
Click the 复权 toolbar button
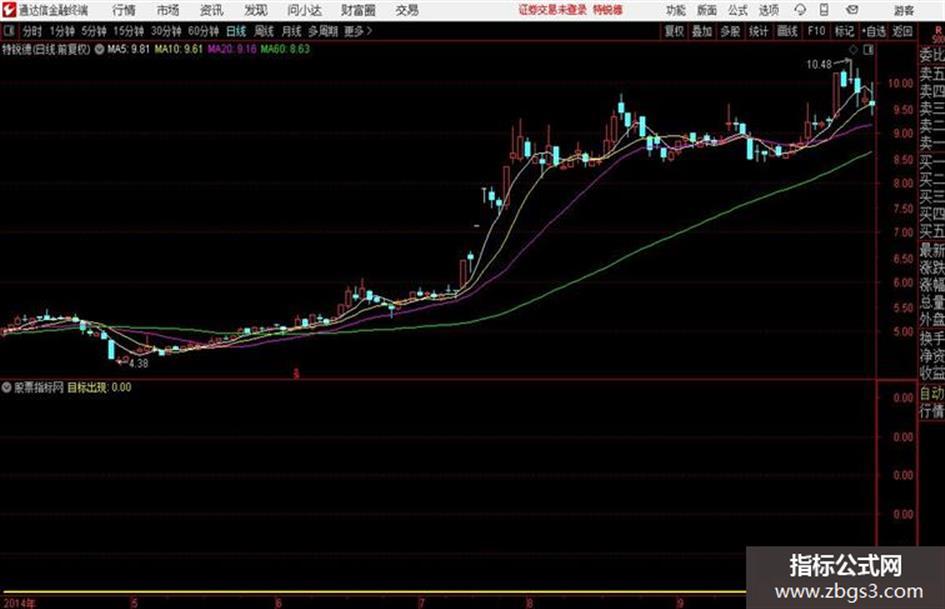(x=674, y=31)
